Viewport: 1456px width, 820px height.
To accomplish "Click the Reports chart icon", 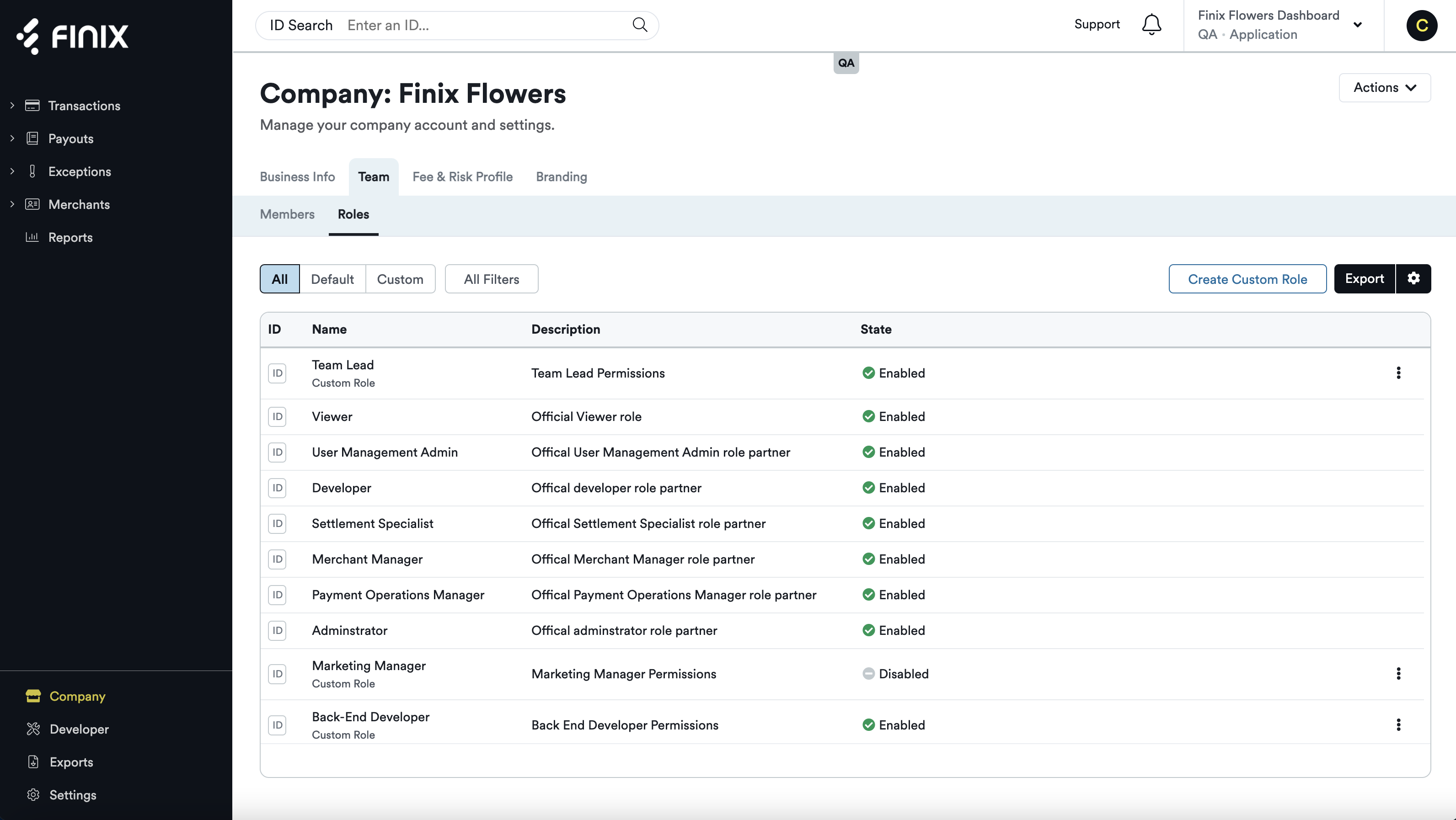I will [32, 237].
